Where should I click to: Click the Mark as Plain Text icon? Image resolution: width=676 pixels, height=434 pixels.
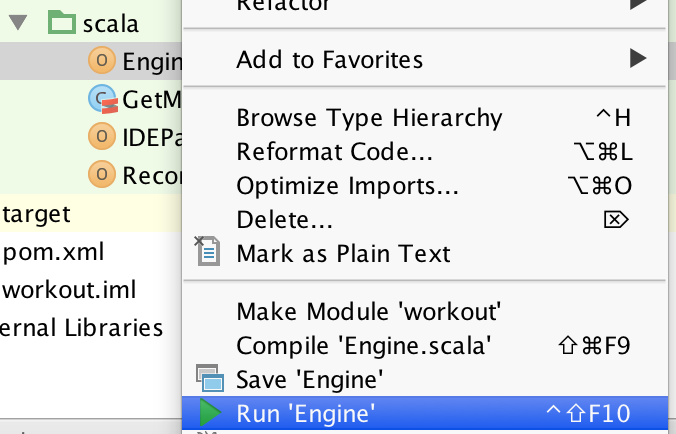tap(209, 251)
